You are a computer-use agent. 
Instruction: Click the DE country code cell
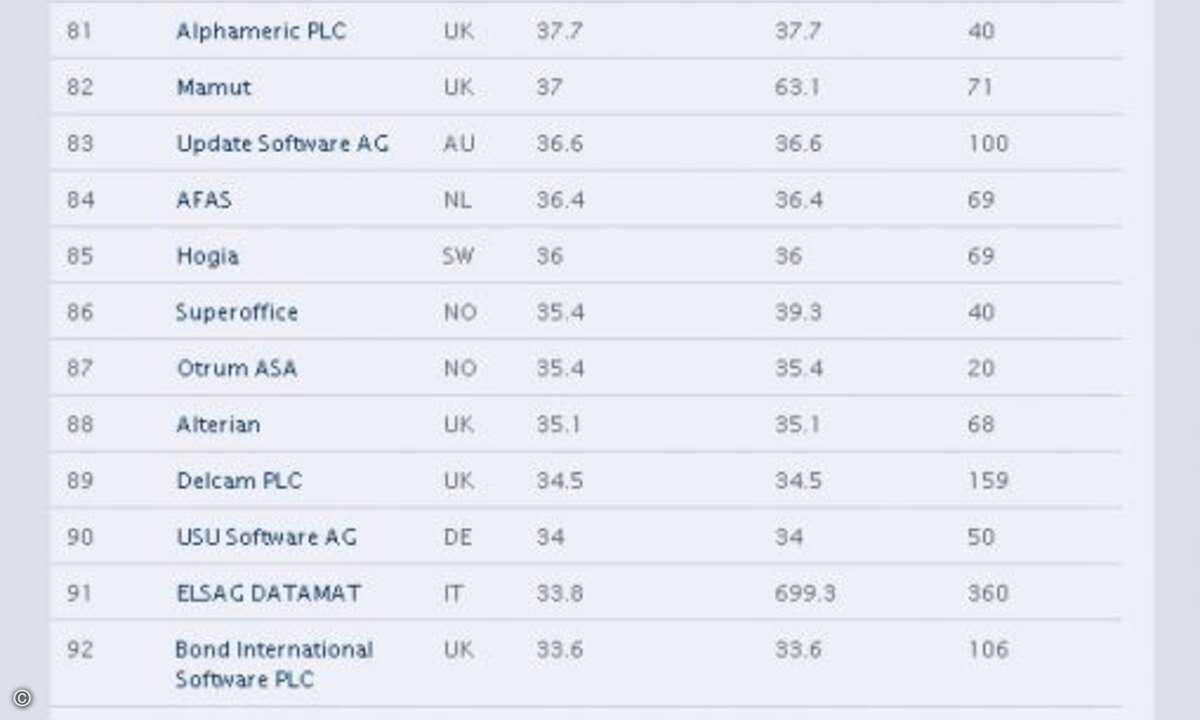[x=457, y=537]
